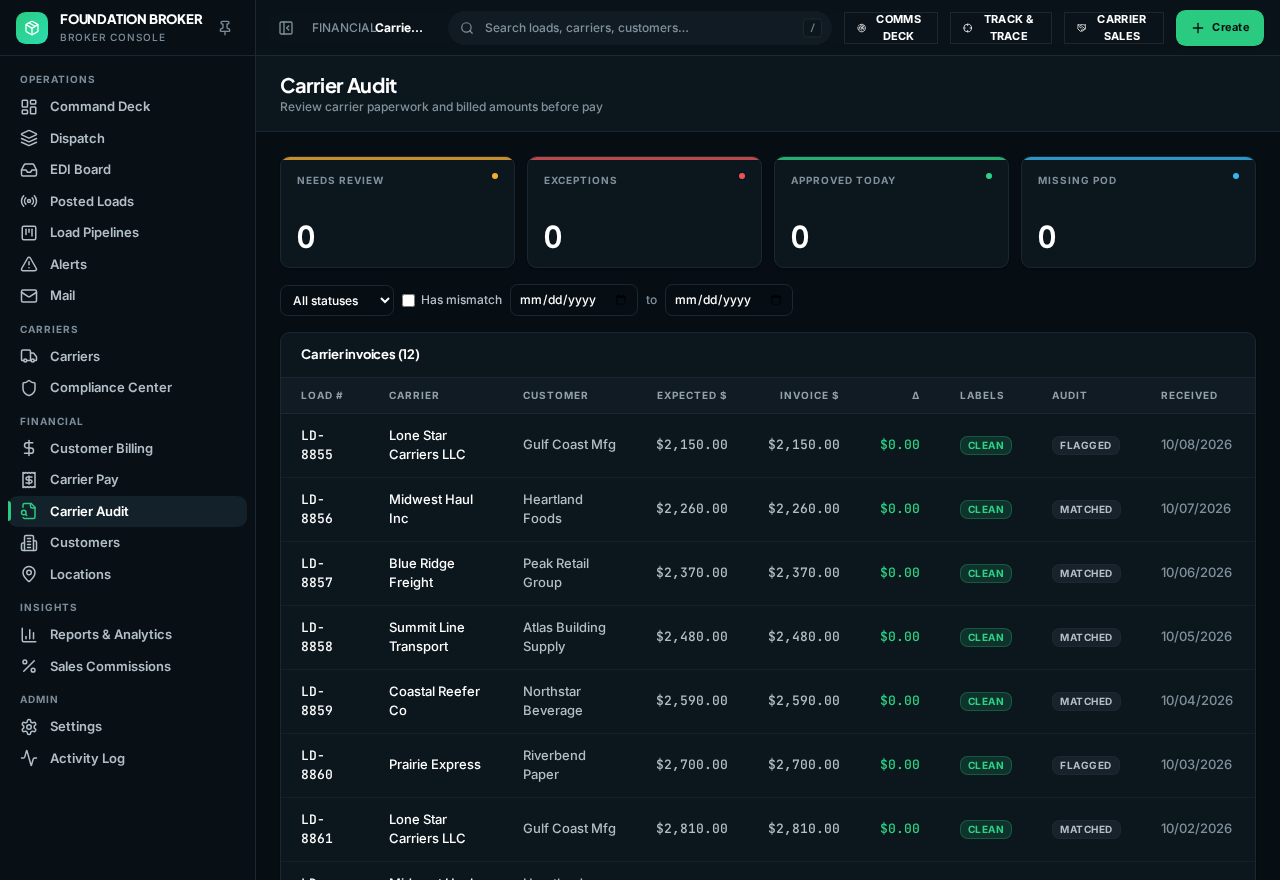Open the Approved Today stat card
This screenshot has width=1280, height=880.
point(891,212)
